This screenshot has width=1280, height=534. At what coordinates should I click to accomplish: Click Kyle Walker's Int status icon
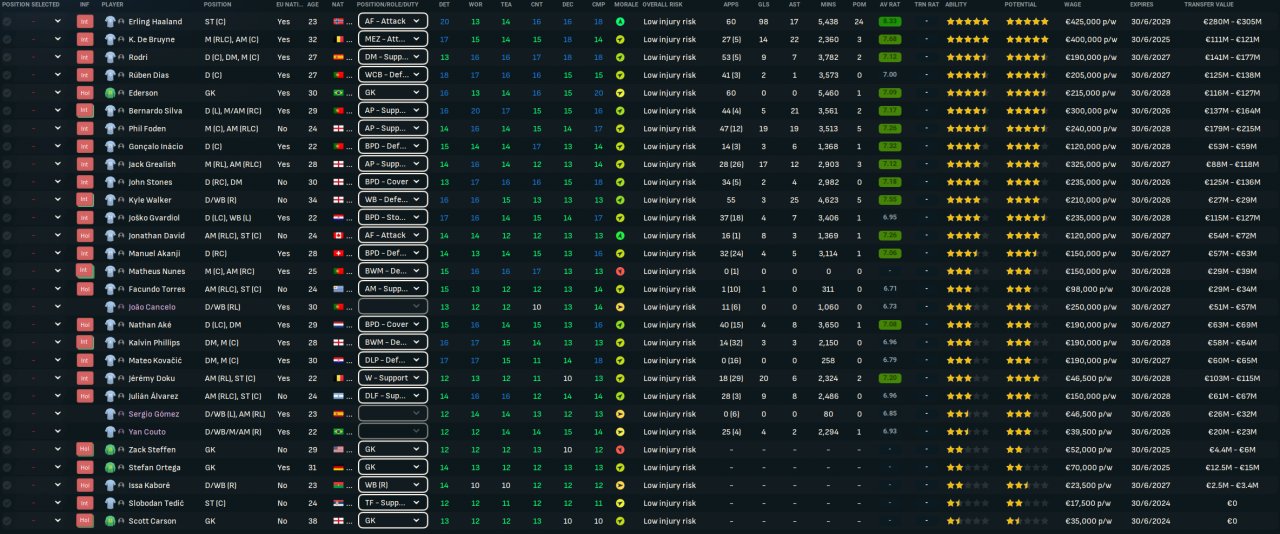[x=85, y=200]
